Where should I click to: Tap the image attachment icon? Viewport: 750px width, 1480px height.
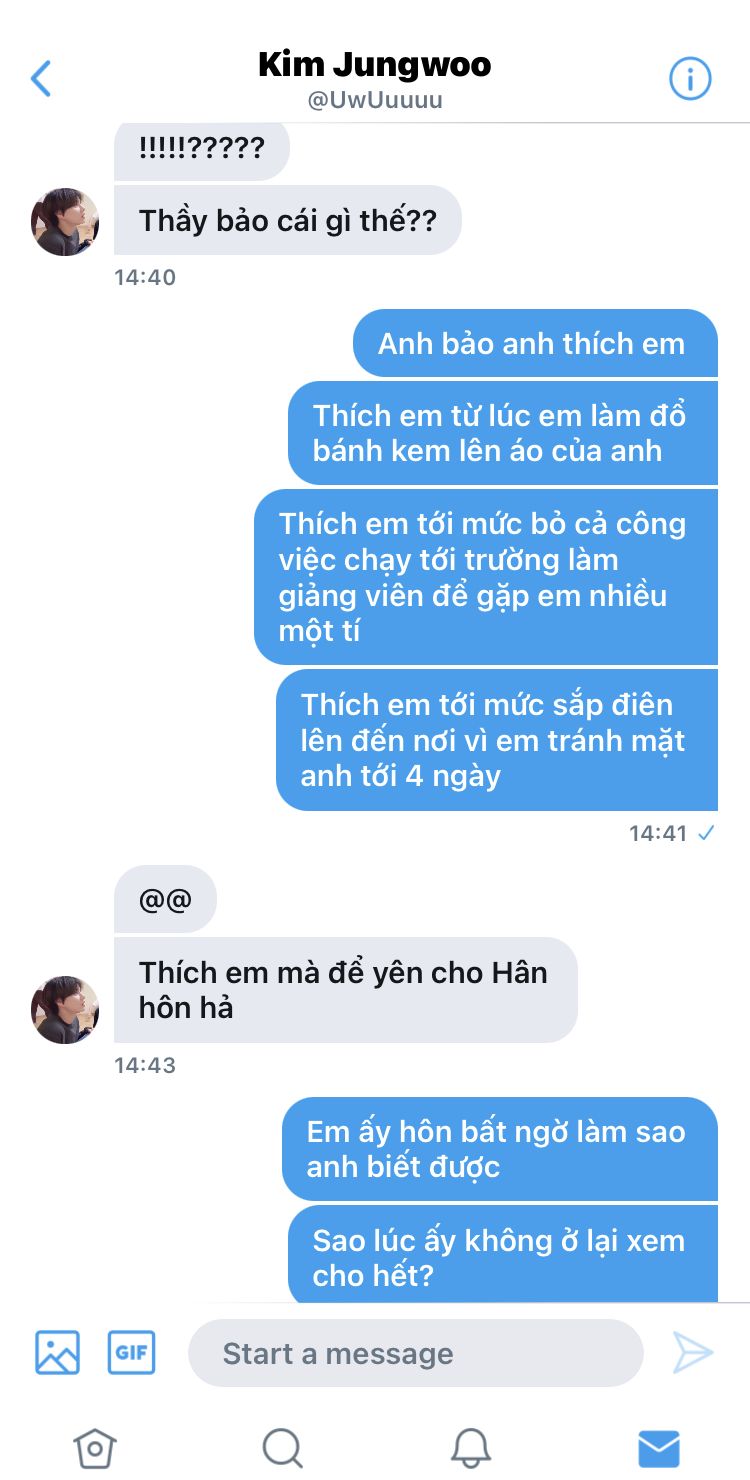click(x=57, y=1353)
